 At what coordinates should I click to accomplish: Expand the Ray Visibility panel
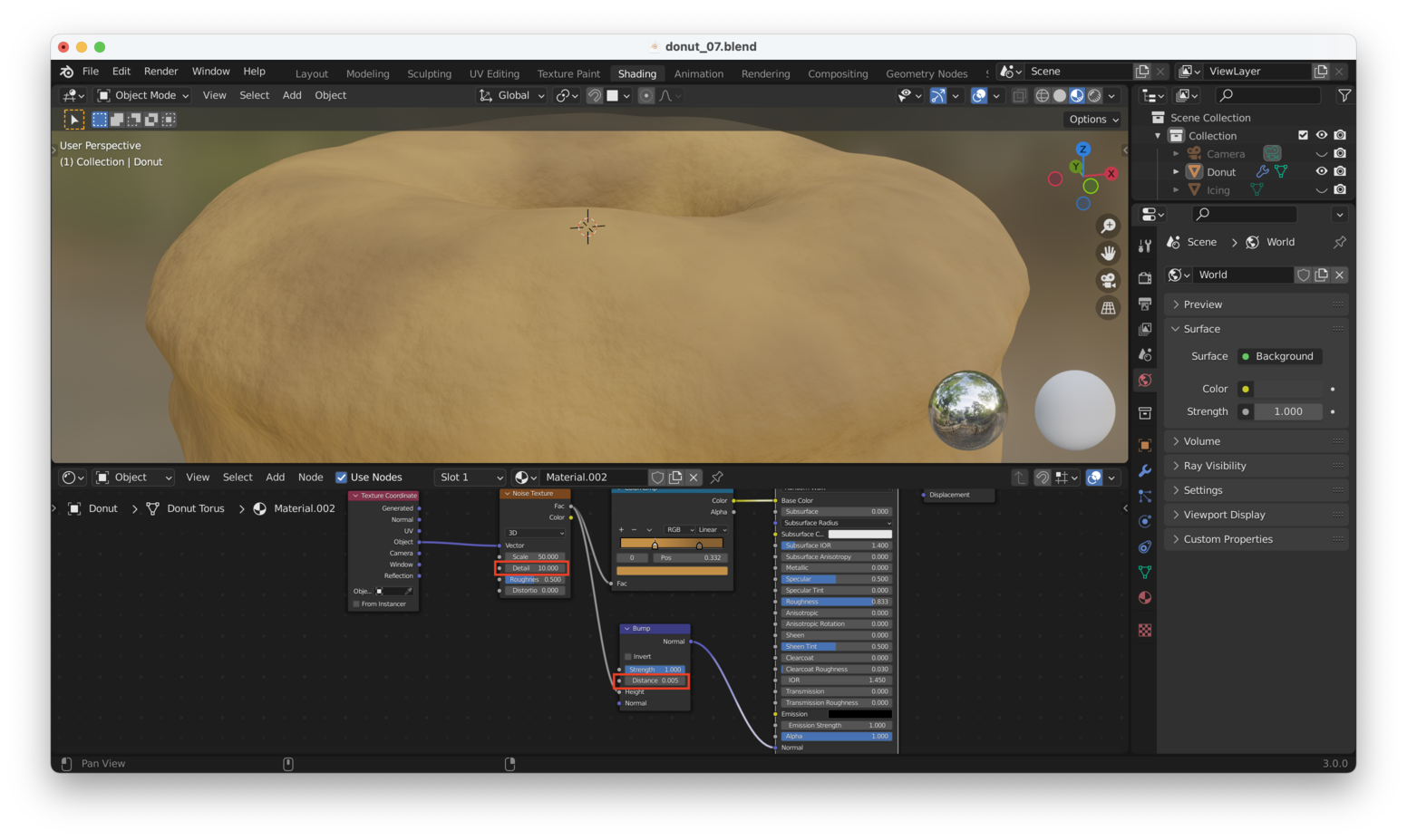1215,466
